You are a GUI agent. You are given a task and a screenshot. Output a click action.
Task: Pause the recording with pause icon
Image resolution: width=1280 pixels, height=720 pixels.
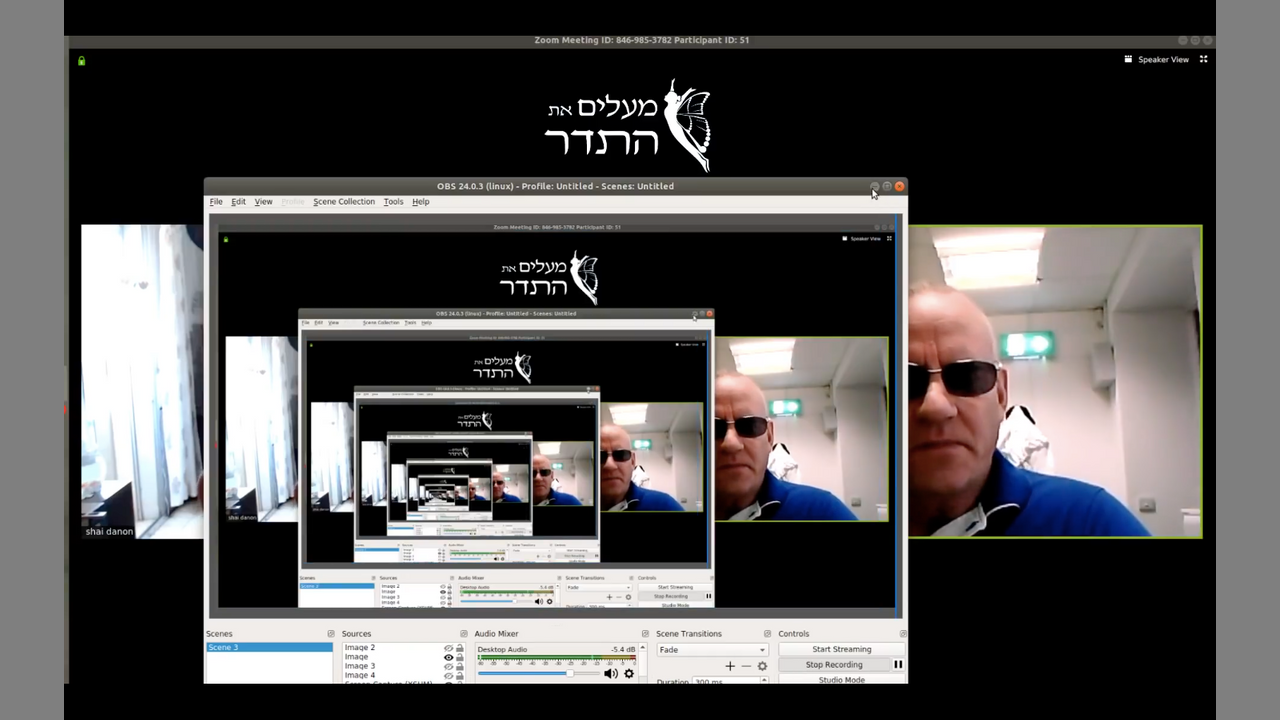coord(898,665)
